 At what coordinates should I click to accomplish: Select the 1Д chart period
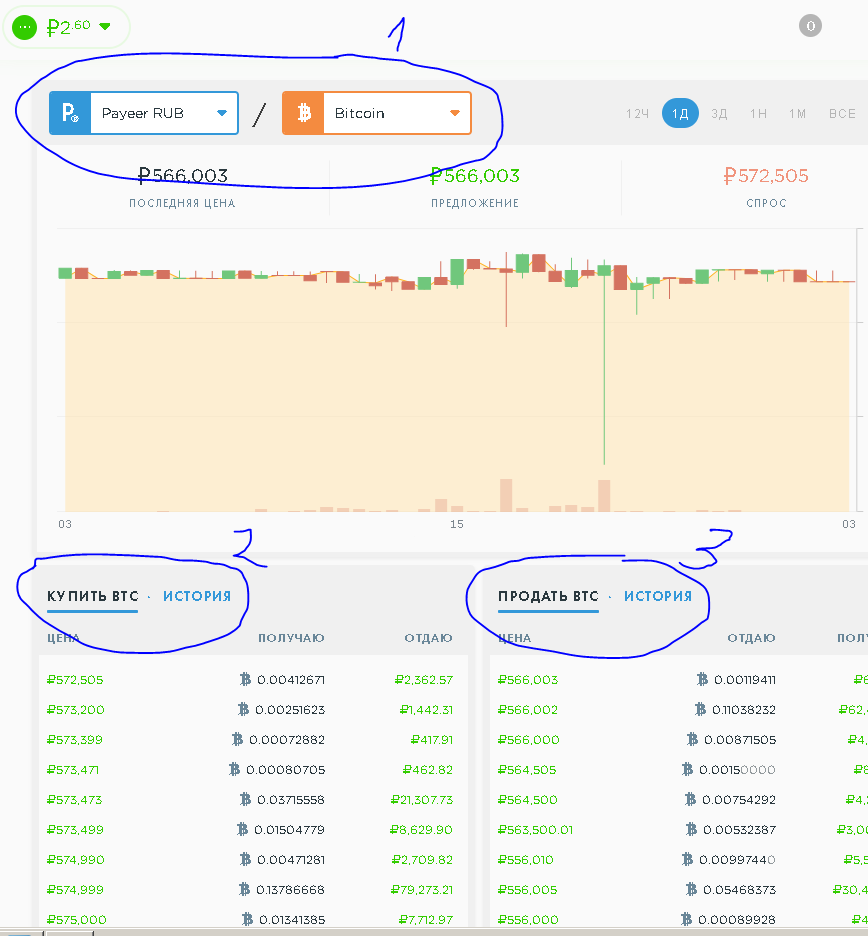[680, 113]
